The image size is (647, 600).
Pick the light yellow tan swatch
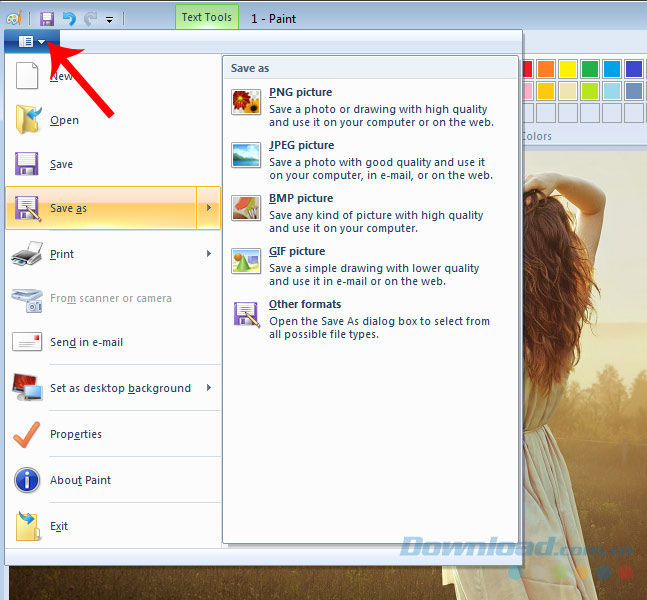click(x=568, y=91)
